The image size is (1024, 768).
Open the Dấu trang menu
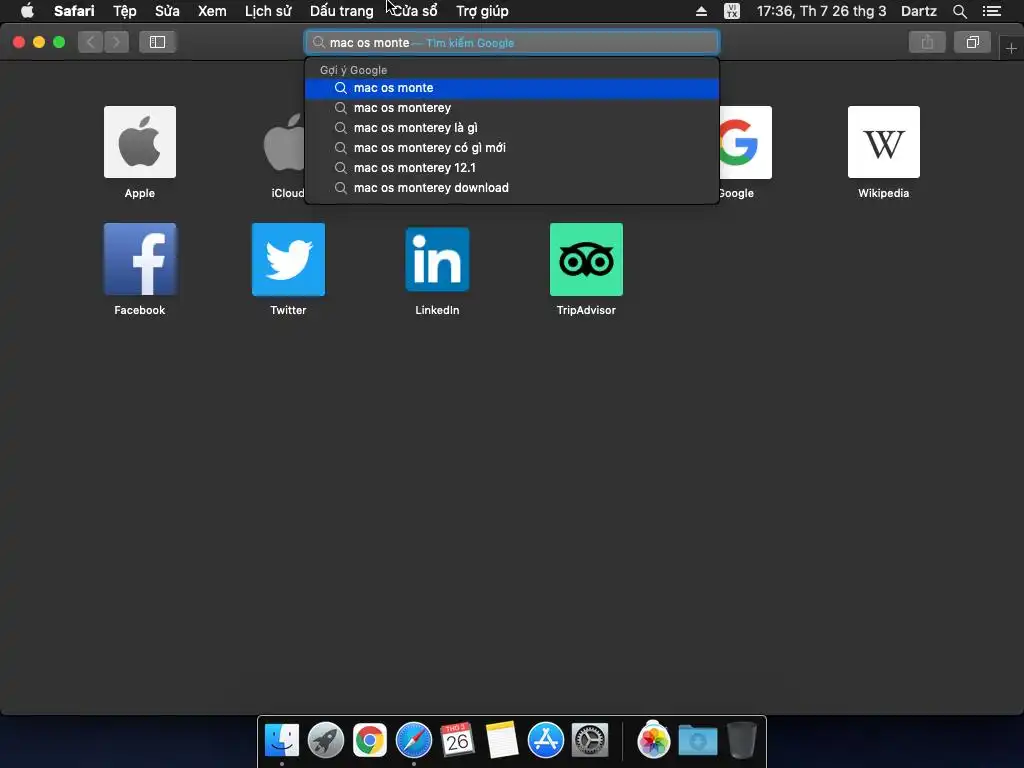point(342,11)
